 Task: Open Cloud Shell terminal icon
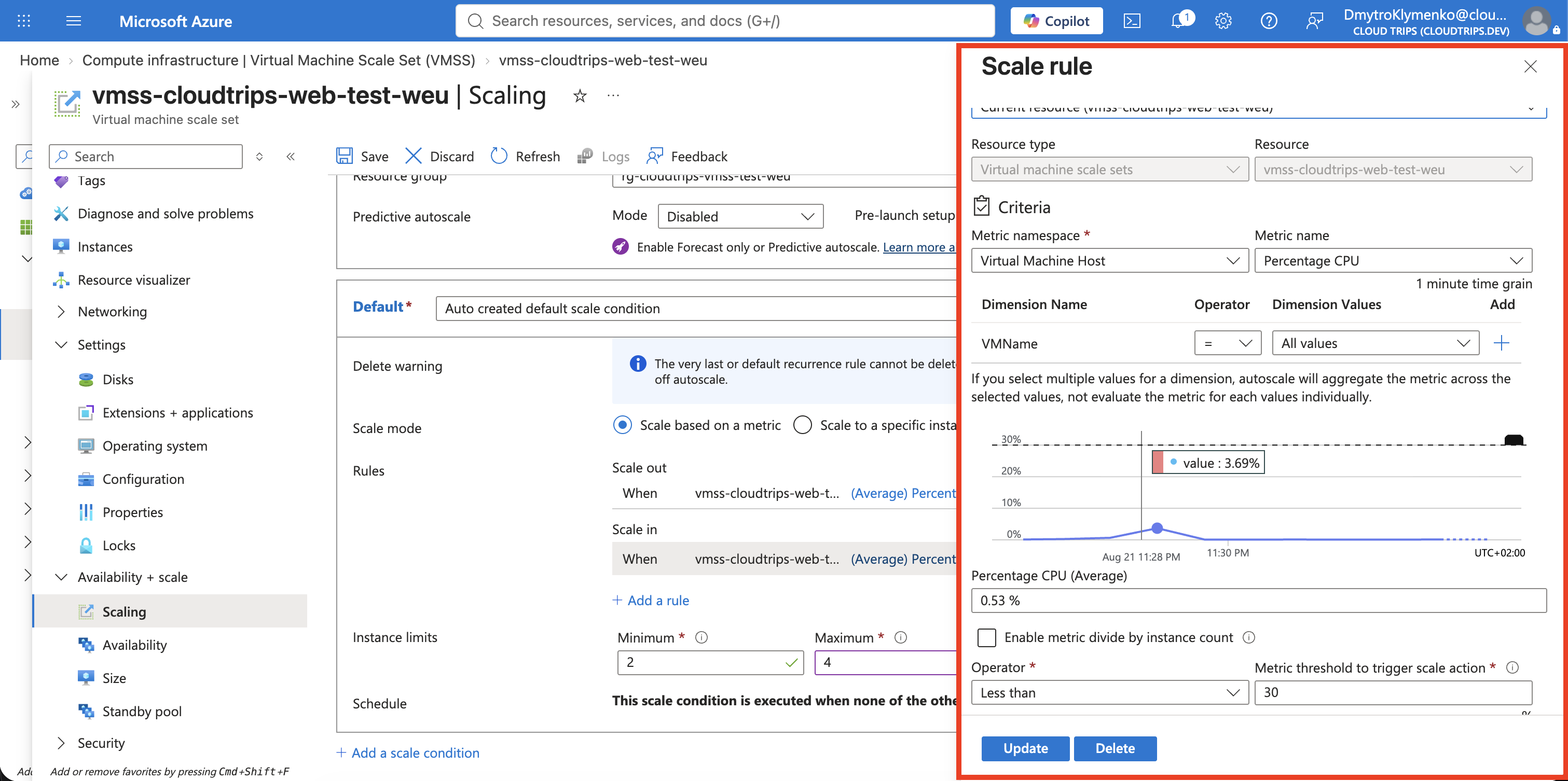[x=1132, y=21]
